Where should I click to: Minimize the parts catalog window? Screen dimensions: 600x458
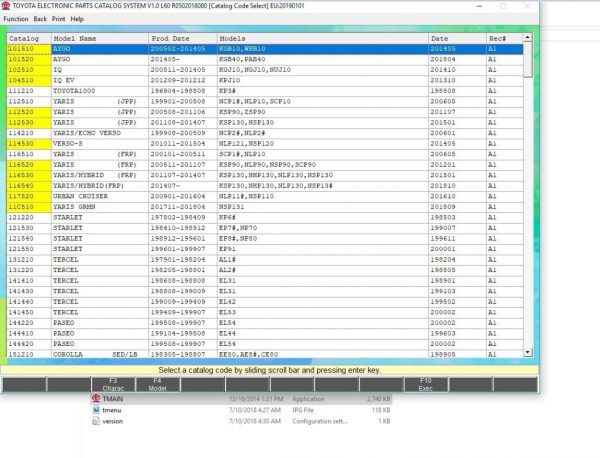pyautogui.click(x=480, y=6)
